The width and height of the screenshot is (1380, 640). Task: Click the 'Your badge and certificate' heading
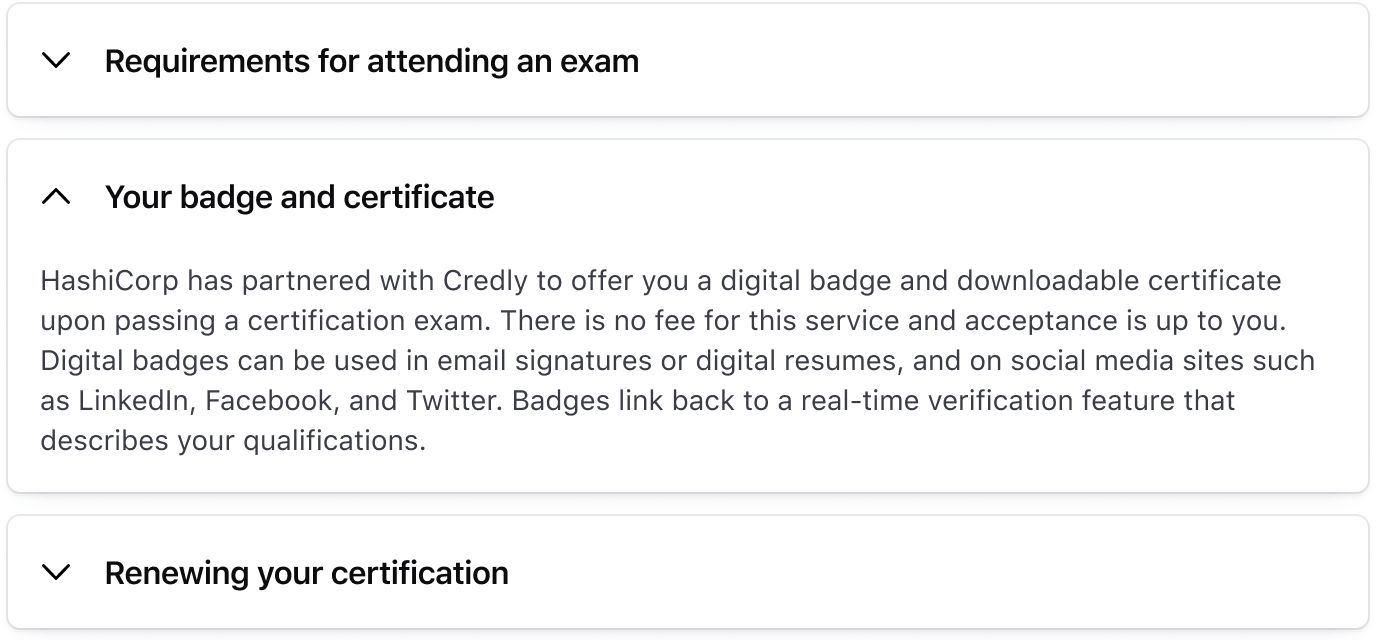[299, 197]
